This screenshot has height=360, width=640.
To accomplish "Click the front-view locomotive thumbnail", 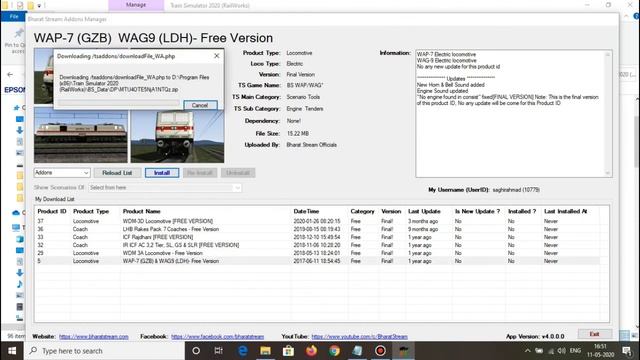I will (x=177, y=136).
